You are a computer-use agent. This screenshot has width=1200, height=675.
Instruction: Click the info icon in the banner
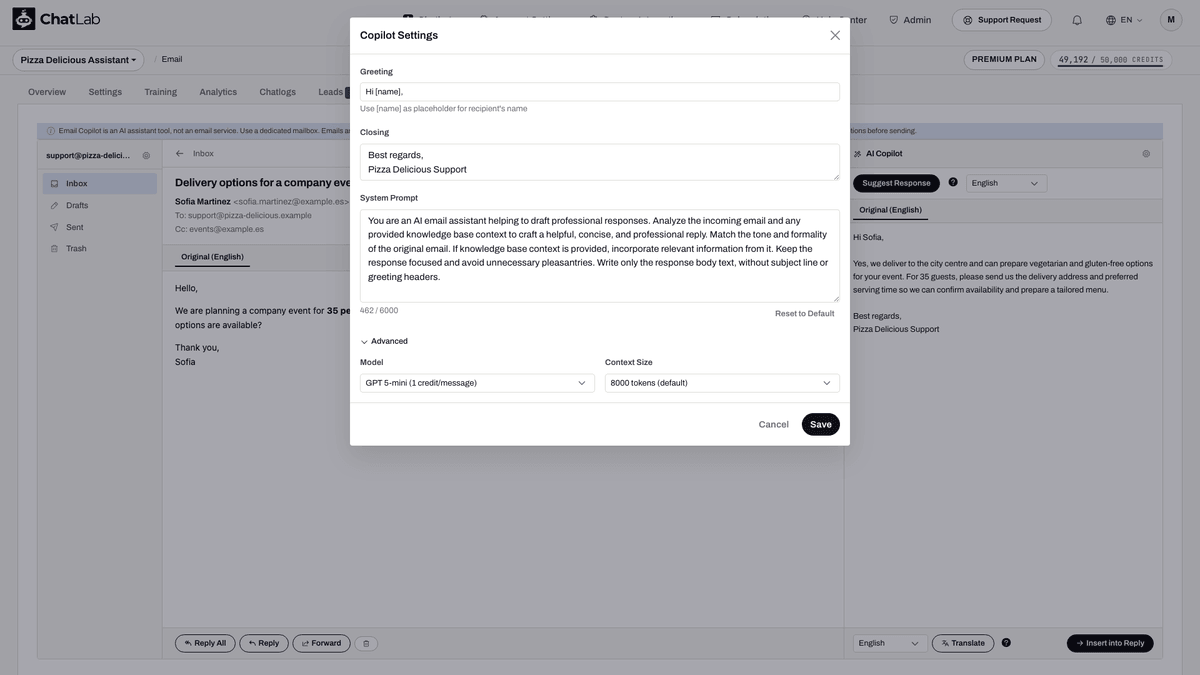[x=51, y=131]
